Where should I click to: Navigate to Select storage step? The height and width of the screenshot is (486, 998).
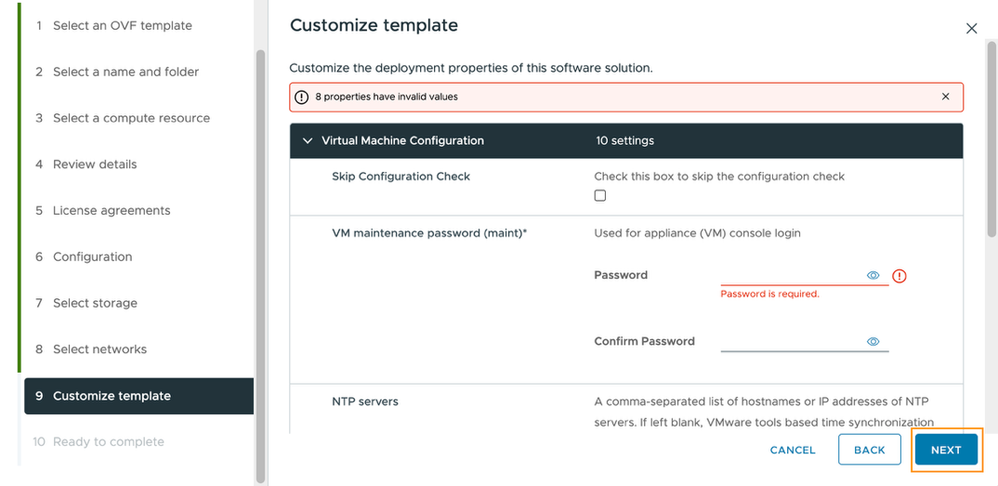(x=95, y=303)
